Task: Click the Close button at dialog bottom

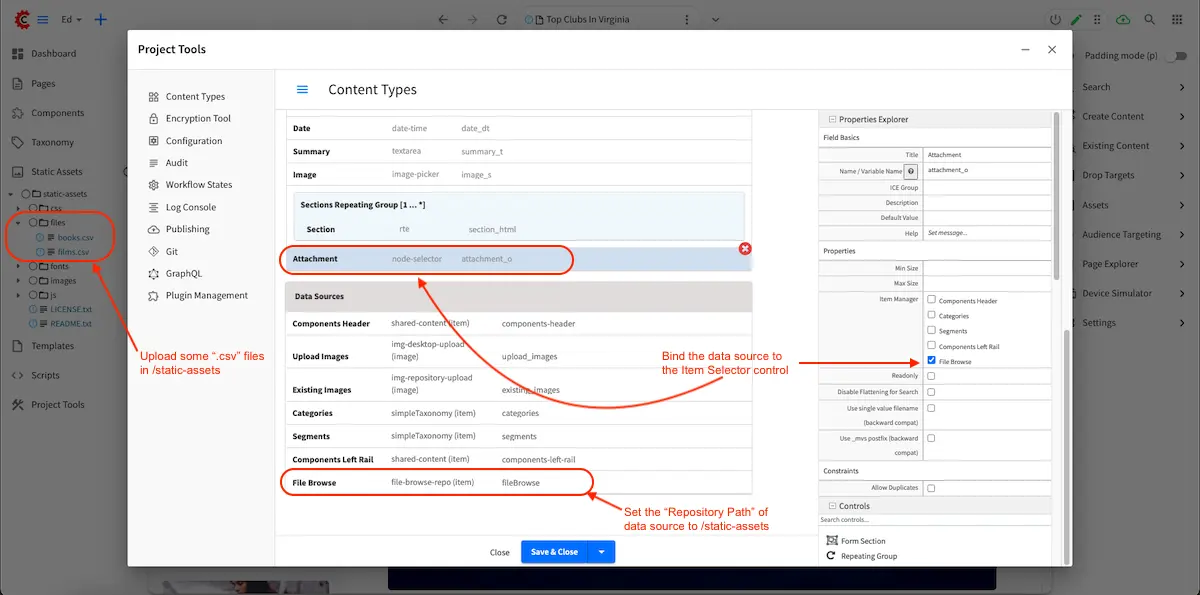Action: [x=499, y=552]
